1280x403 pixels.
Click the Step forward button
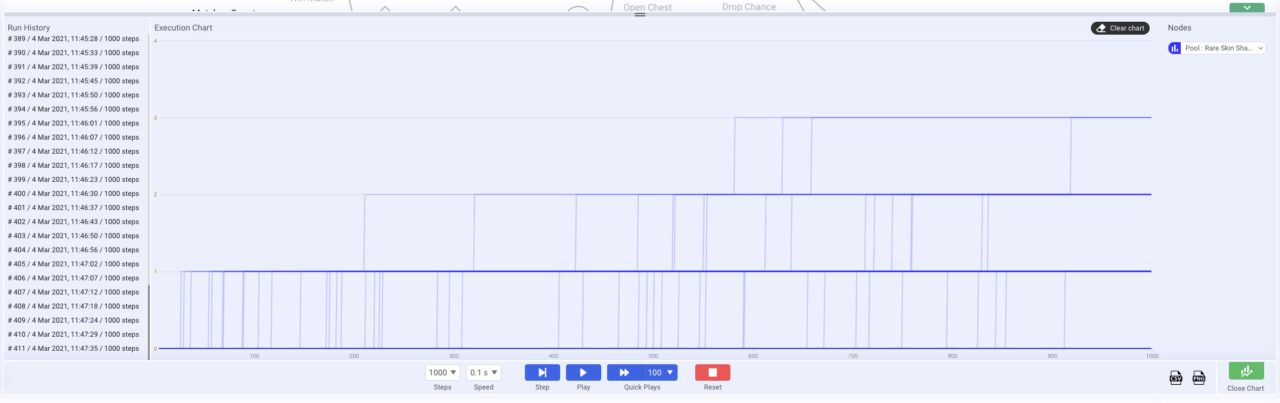coord(542,372)
